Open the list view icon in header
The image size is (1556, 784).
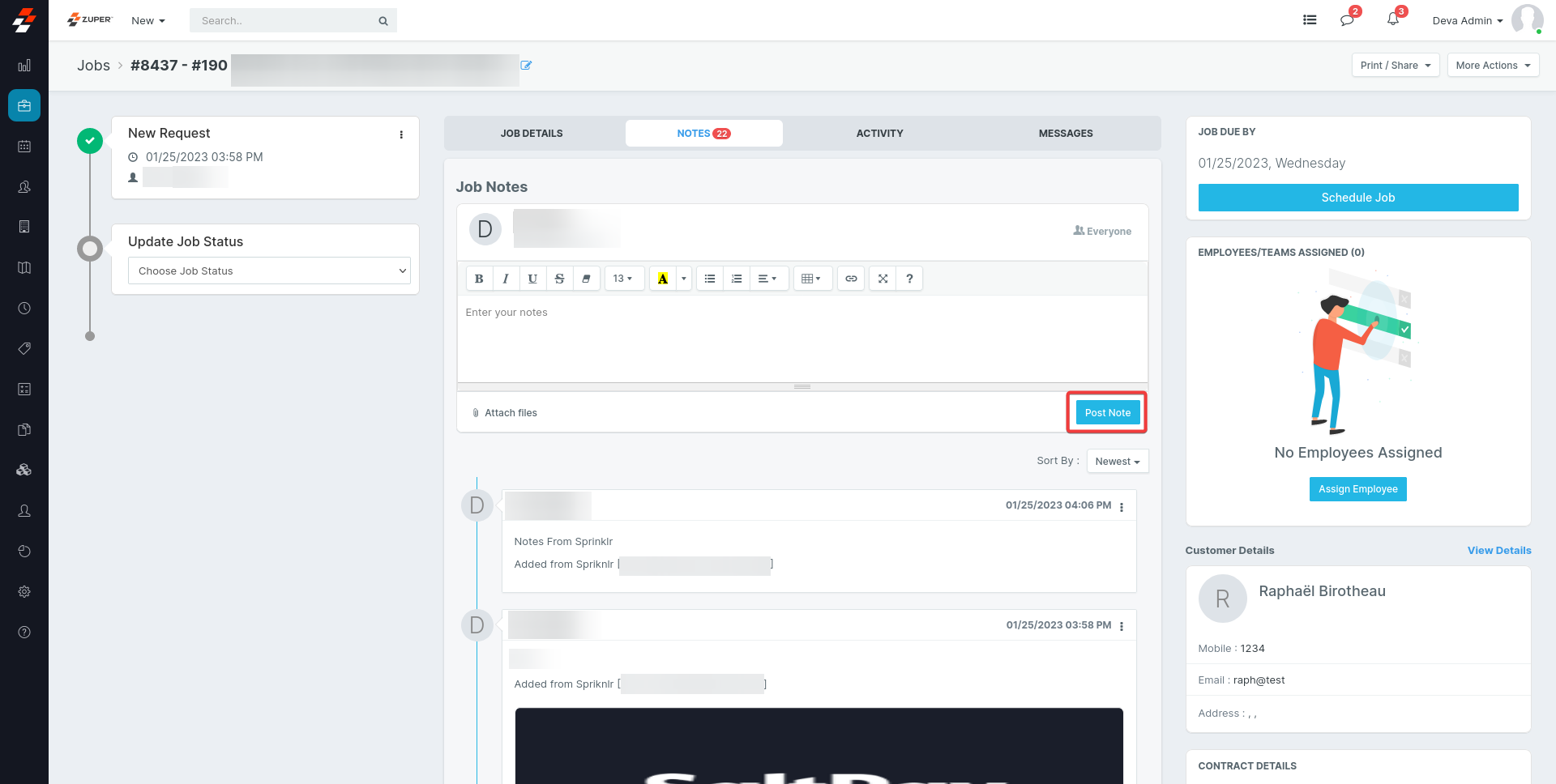coord(1310,20)
